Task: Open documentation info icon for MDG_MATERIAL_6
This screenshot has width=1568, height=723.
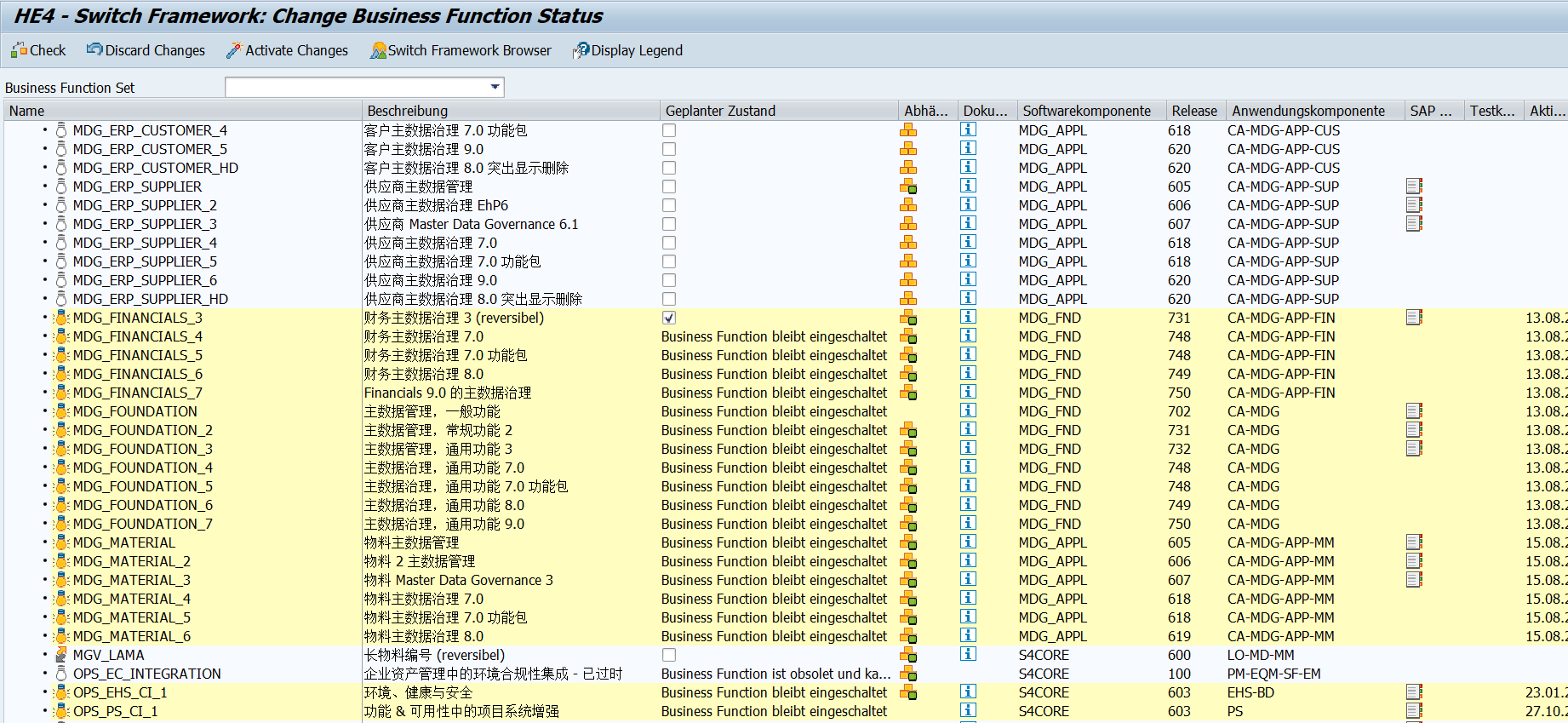Action: tap(968, 635)
